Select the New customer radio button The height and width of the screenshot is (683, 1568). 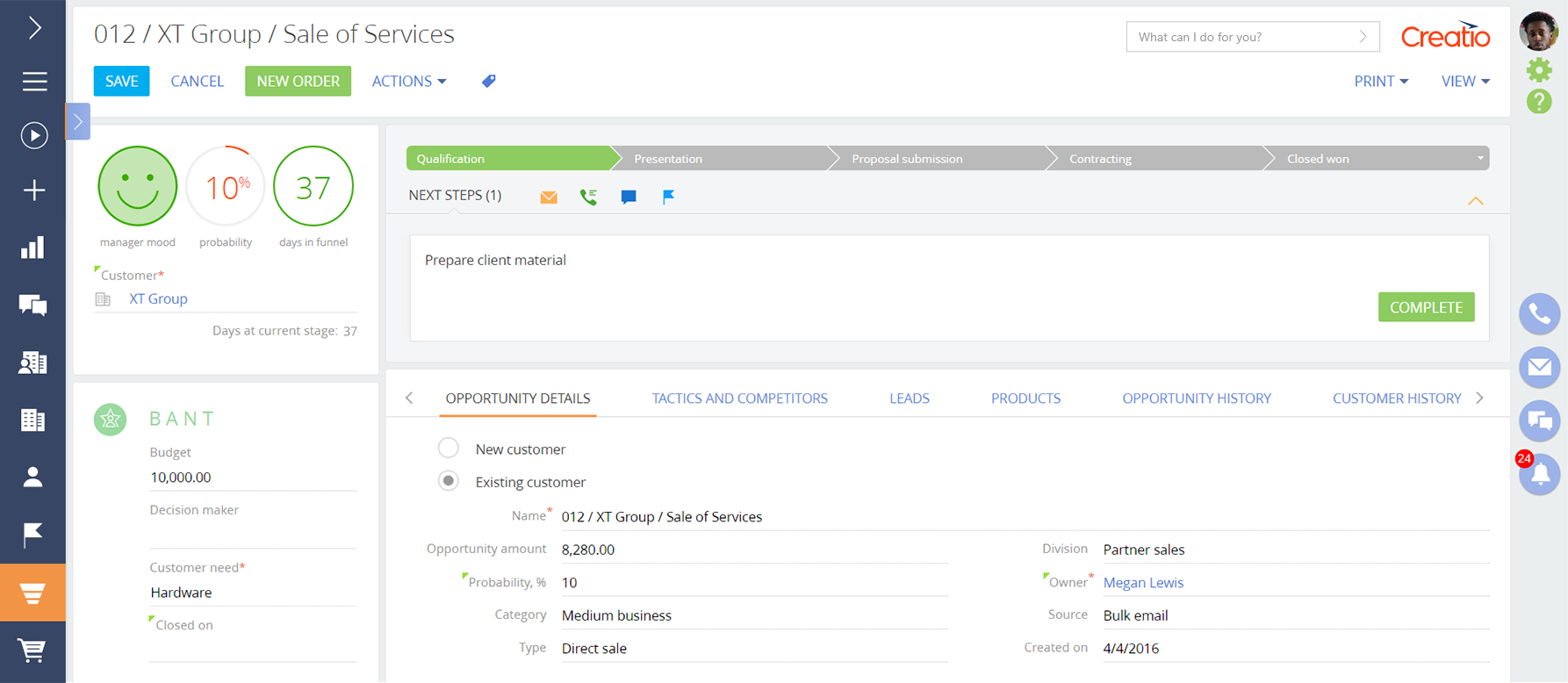449,449
